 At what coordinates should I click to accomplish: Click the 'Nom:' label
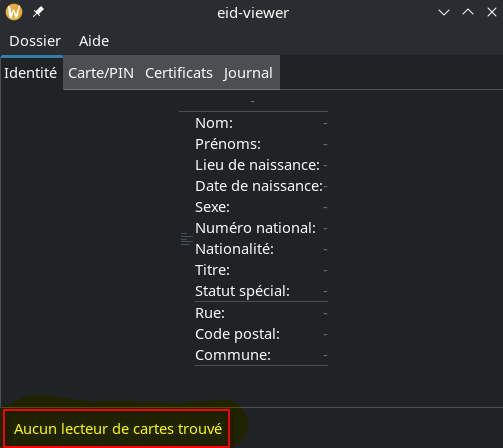214,123
